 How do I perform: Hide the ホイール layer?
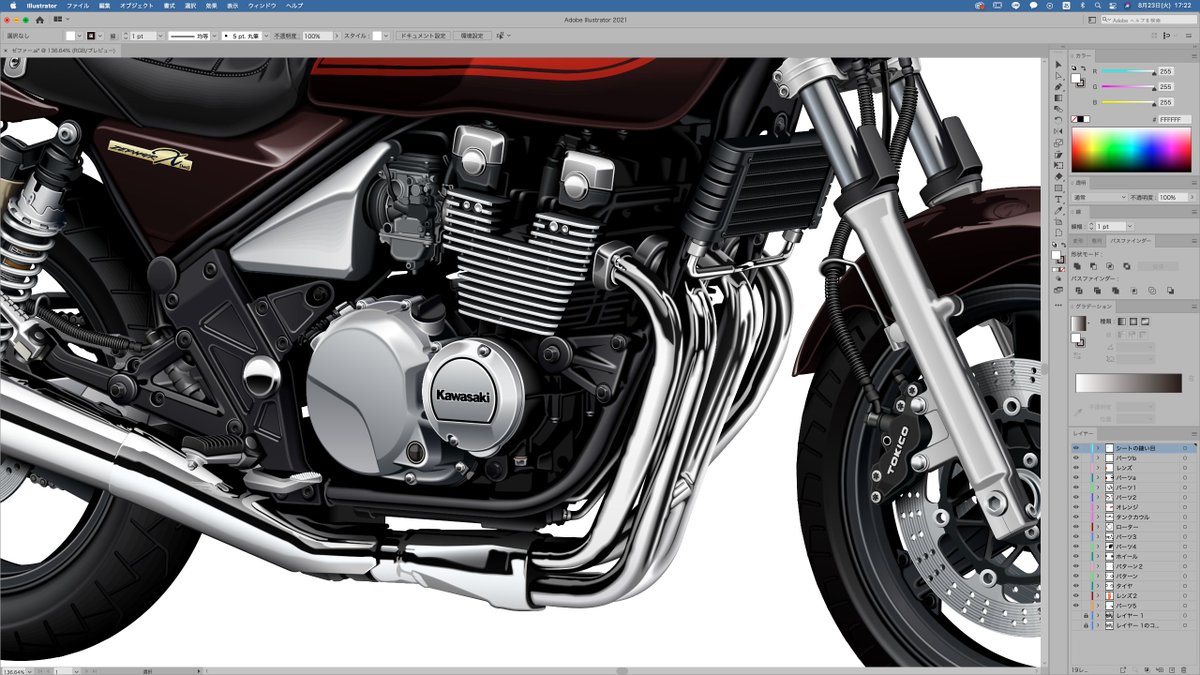[x=1076, y=556]
